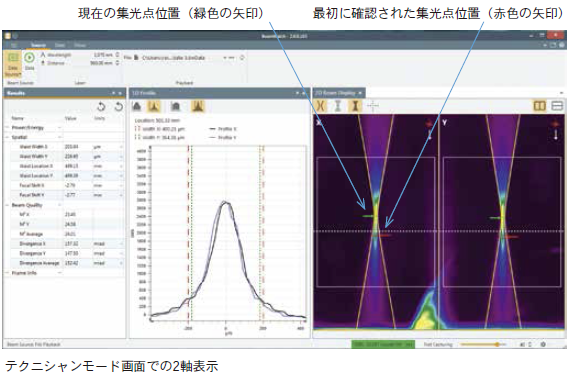570x380 pixels.
Task: Click the second reset arrow in Results
Action: [119, 107]
